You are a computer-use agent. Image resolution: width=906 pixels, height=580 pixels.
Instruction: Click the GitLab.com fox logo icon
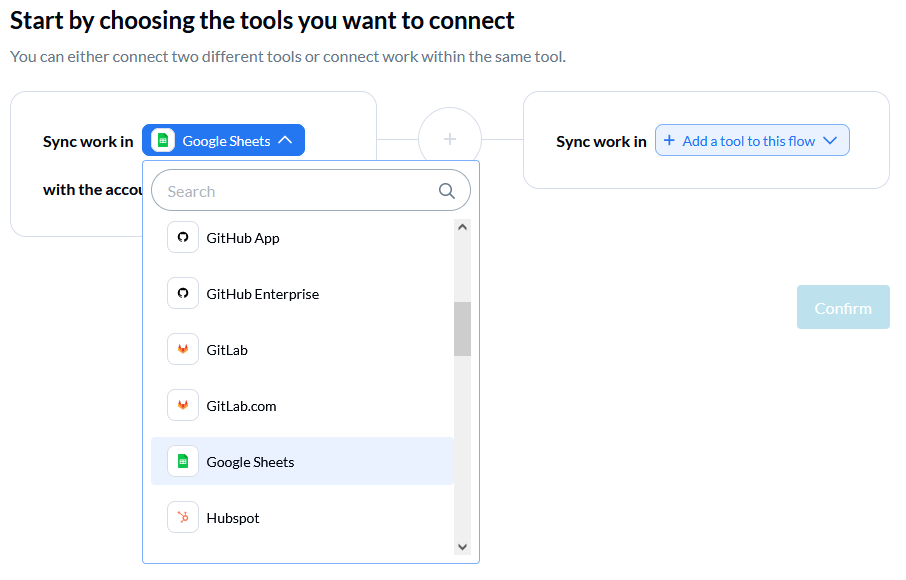pos(183,406)
